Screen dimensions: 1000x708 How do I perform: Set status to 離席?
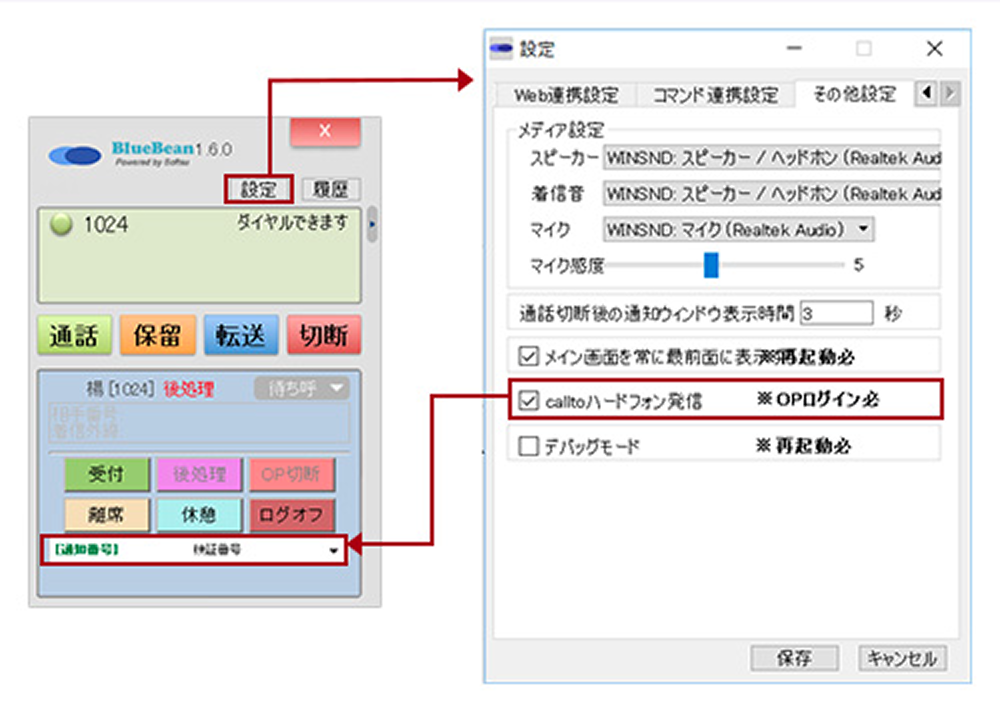[x=107, y=514]
